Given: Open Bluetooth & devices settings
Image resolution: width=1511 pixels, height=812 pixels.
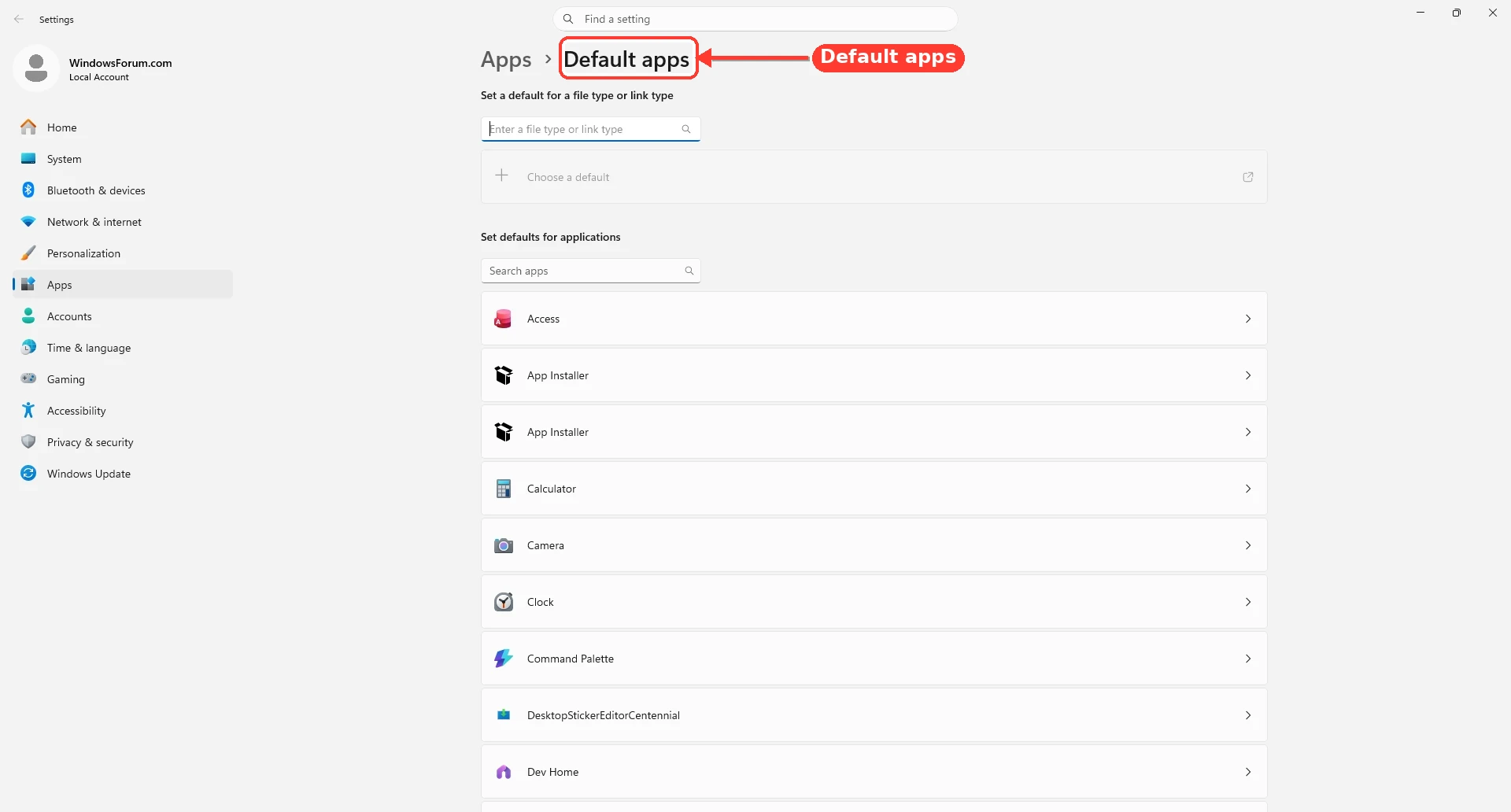Looking at the screenshot, I should pyautogui.click(x=123, y=190).
